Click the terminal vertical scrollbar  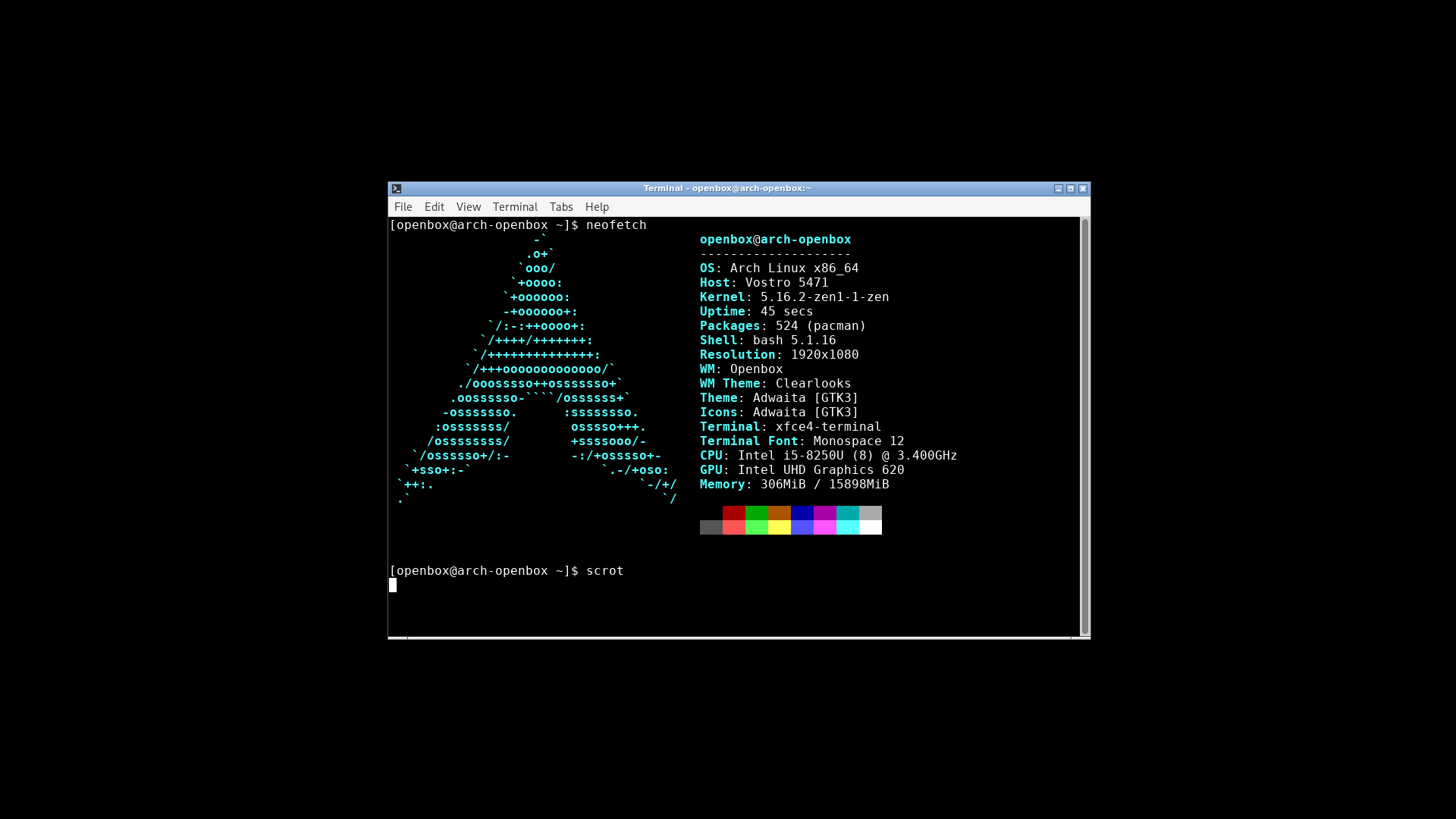tap(1085, 426)
